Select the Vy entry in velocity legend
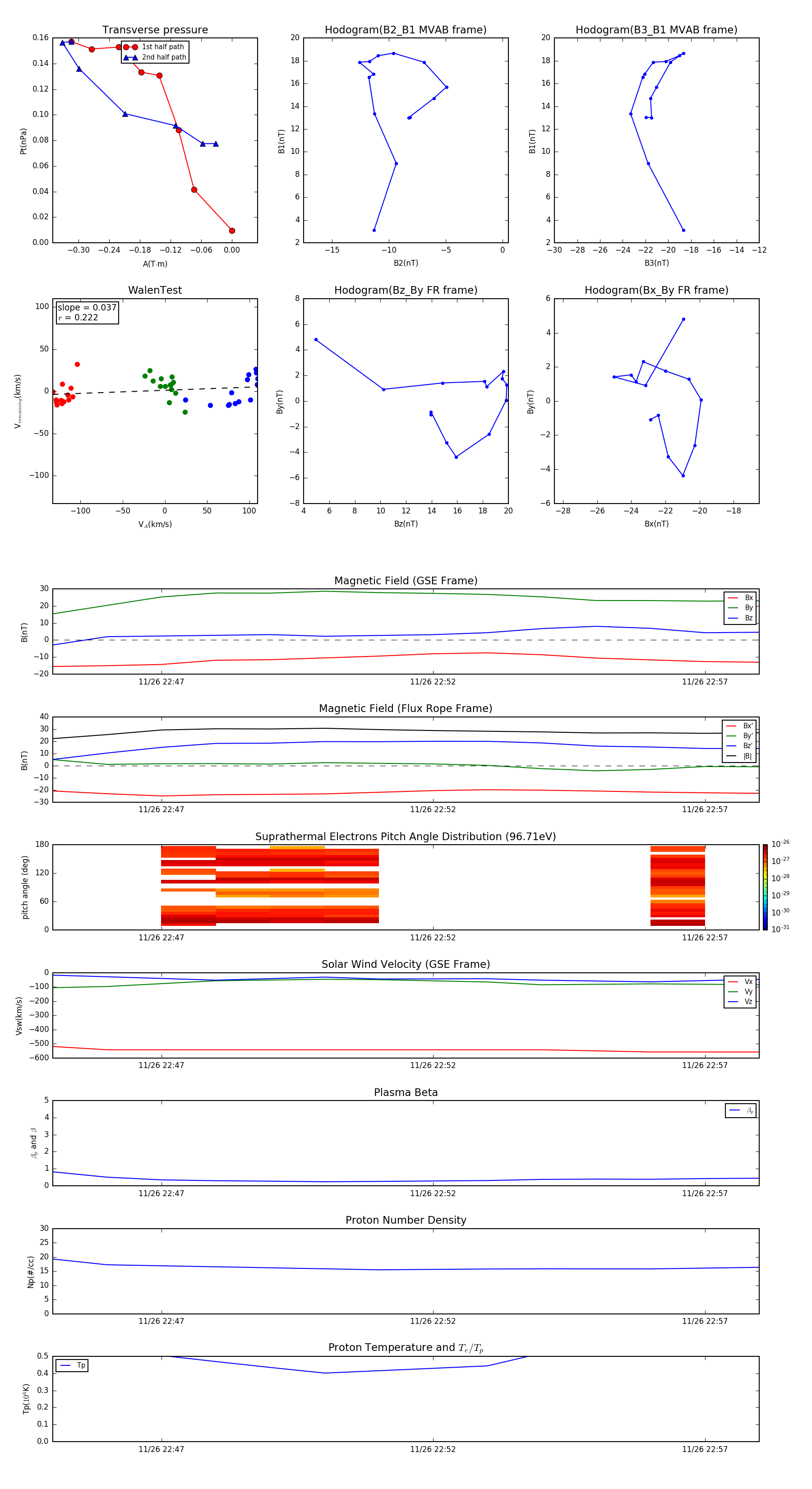The width and height of the screenshot is (812, 1489). [740, 991]
